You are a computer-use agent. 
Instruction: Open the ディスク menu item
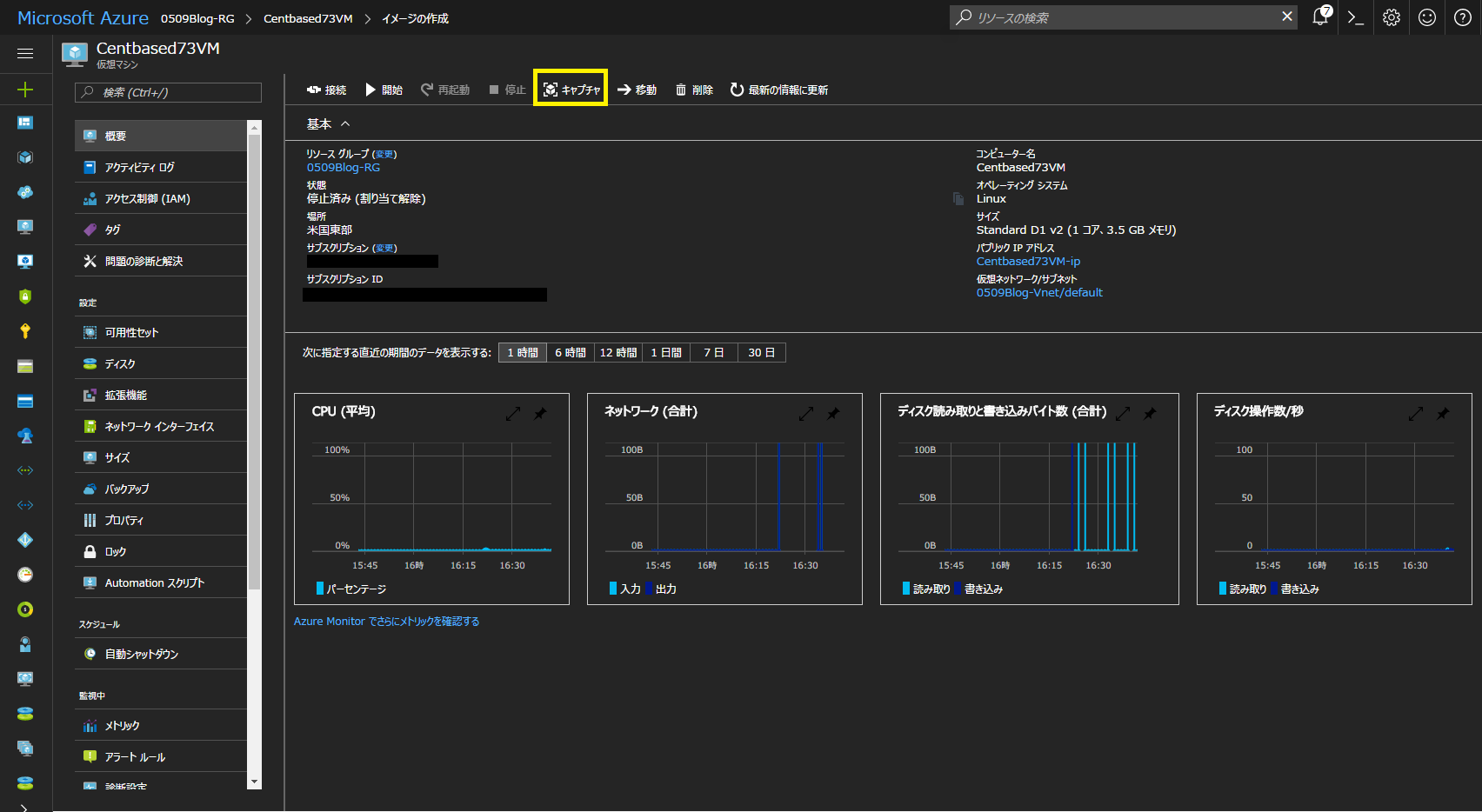click(161, 363)
